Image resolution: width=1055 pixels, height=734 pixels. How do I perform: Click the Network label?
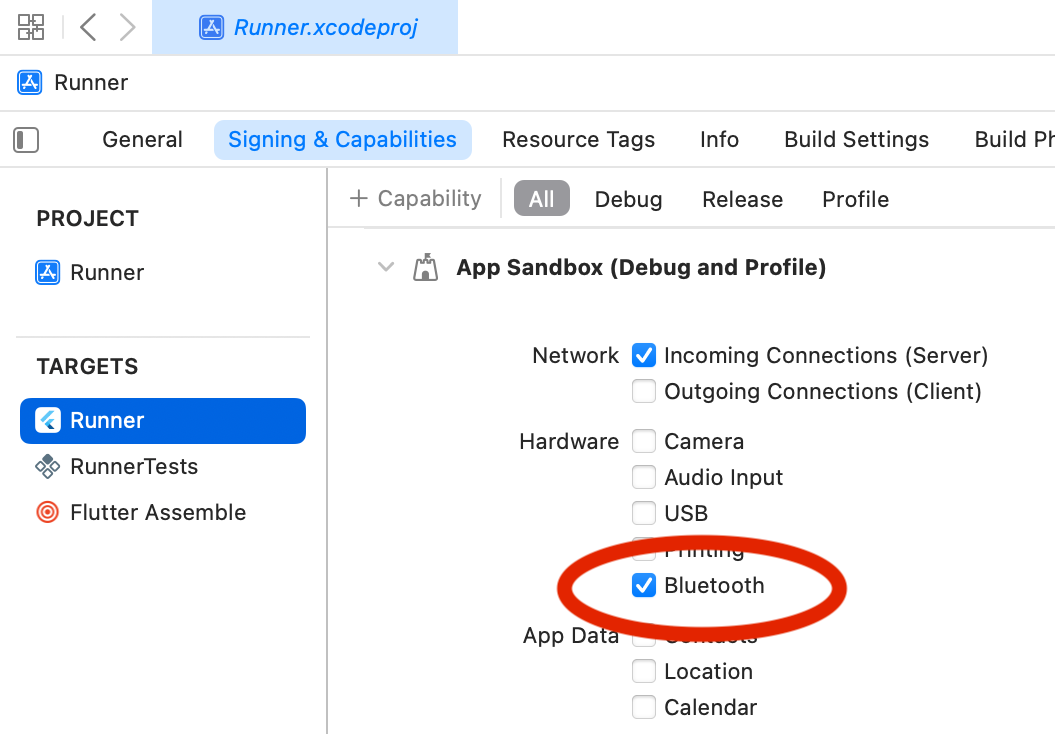click(575, 355)
